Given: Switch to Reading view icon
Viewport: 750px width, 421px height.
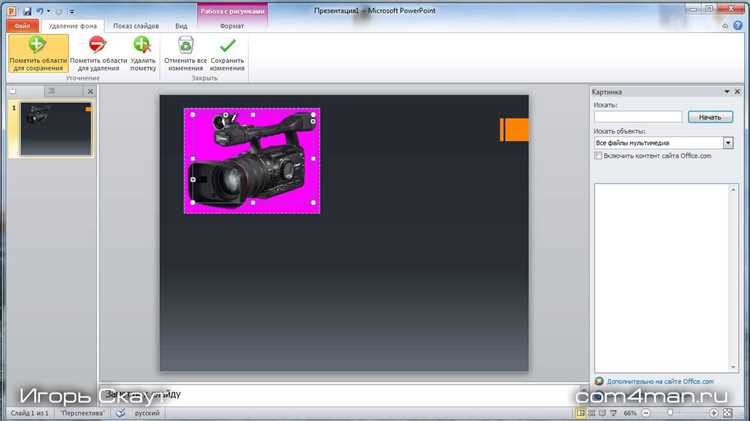Looking at the screenshot, I should 603,412.
